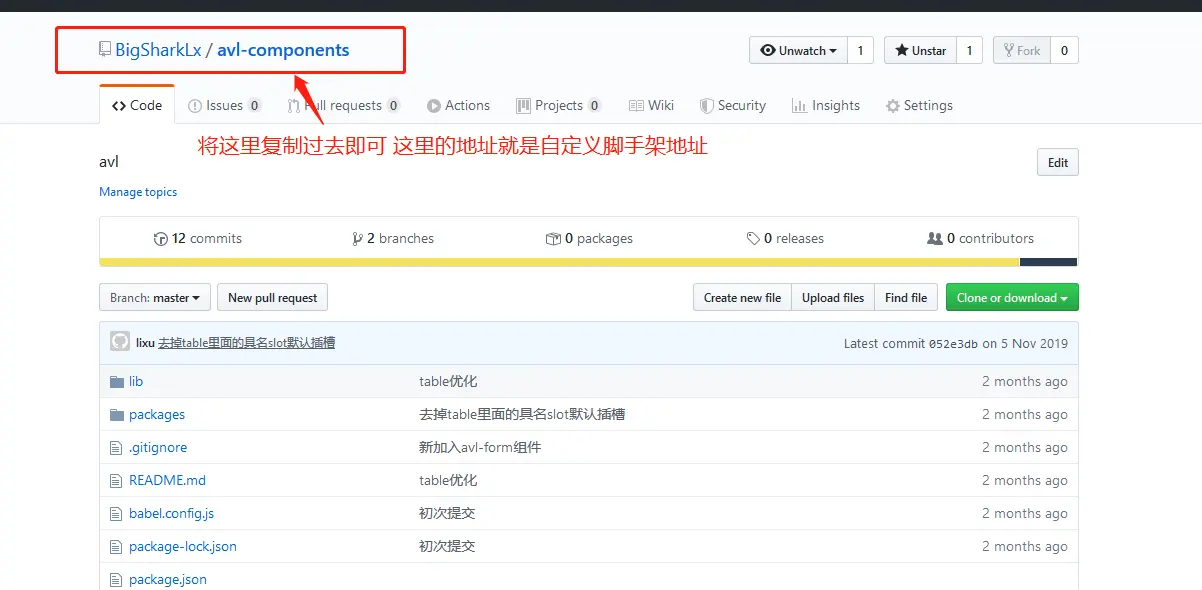Open the 初次提交 commit message on package-lock.json row
1202x590 pixels.
[x=447, y=546]
